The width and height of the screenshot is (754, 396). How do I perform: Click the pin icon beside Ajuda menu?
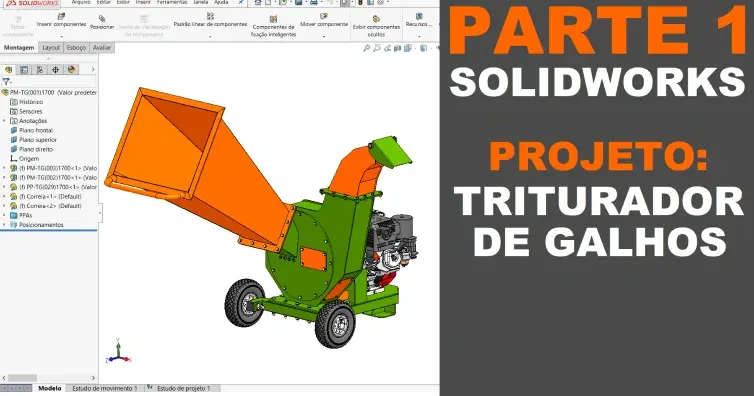pyautogui.click(x=241, y=2)
